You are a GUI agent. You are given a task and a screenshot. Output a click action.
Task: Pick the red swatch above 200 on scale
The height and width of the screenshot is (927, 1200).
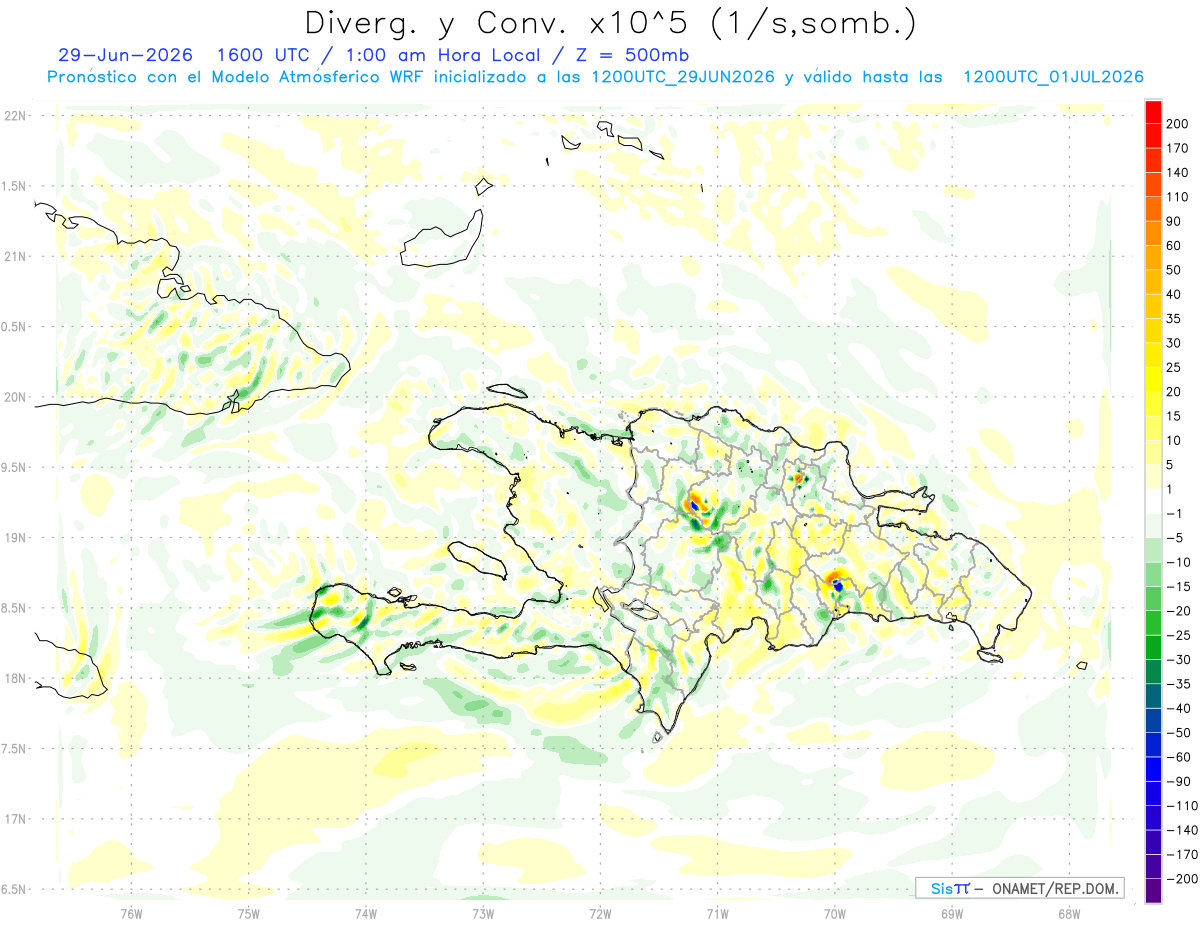click(1153, 112)
